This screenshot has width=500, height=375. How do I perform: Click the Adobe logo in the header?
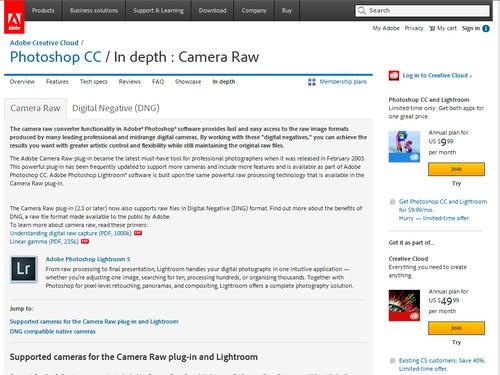click(x=14, y=17)
